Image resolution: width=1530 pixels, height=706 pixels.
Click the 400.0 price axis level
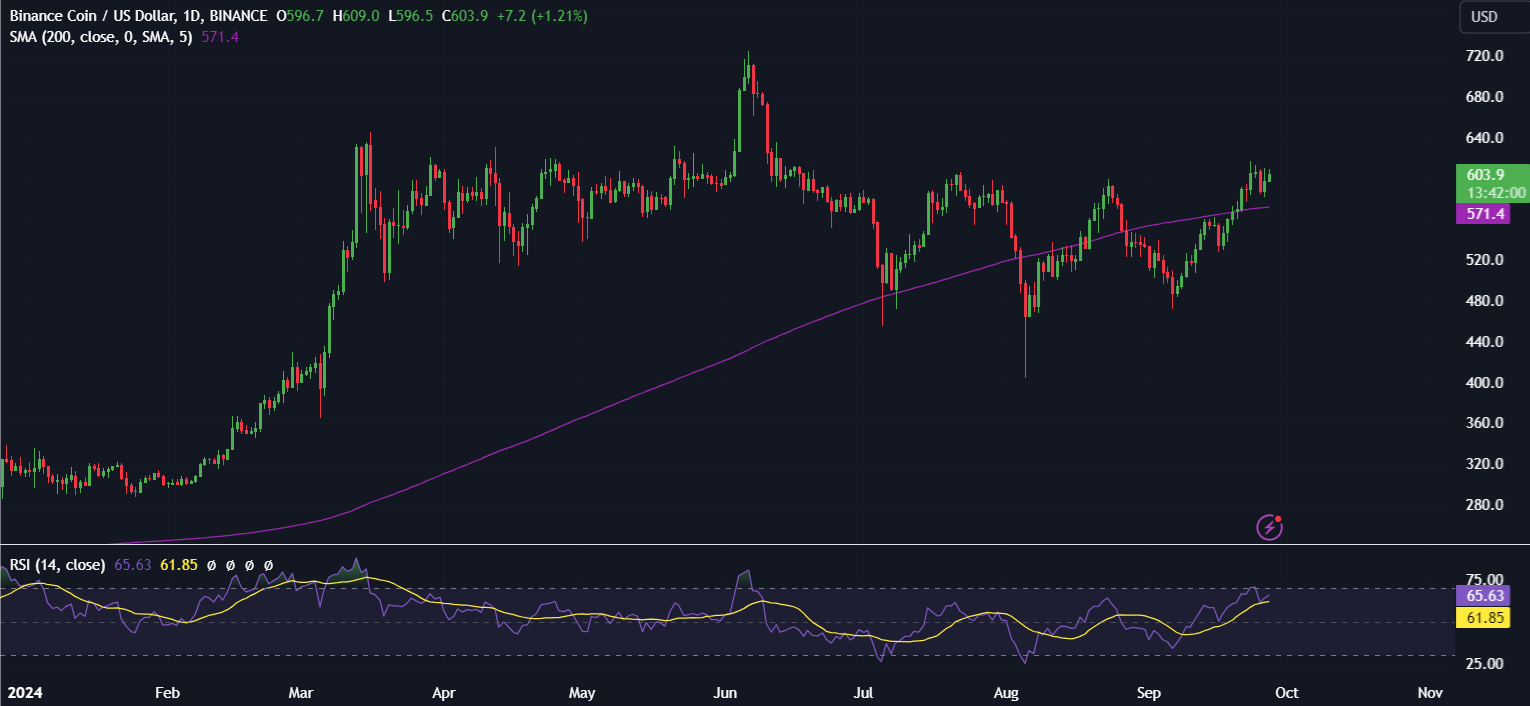(x=1486, y=382)
